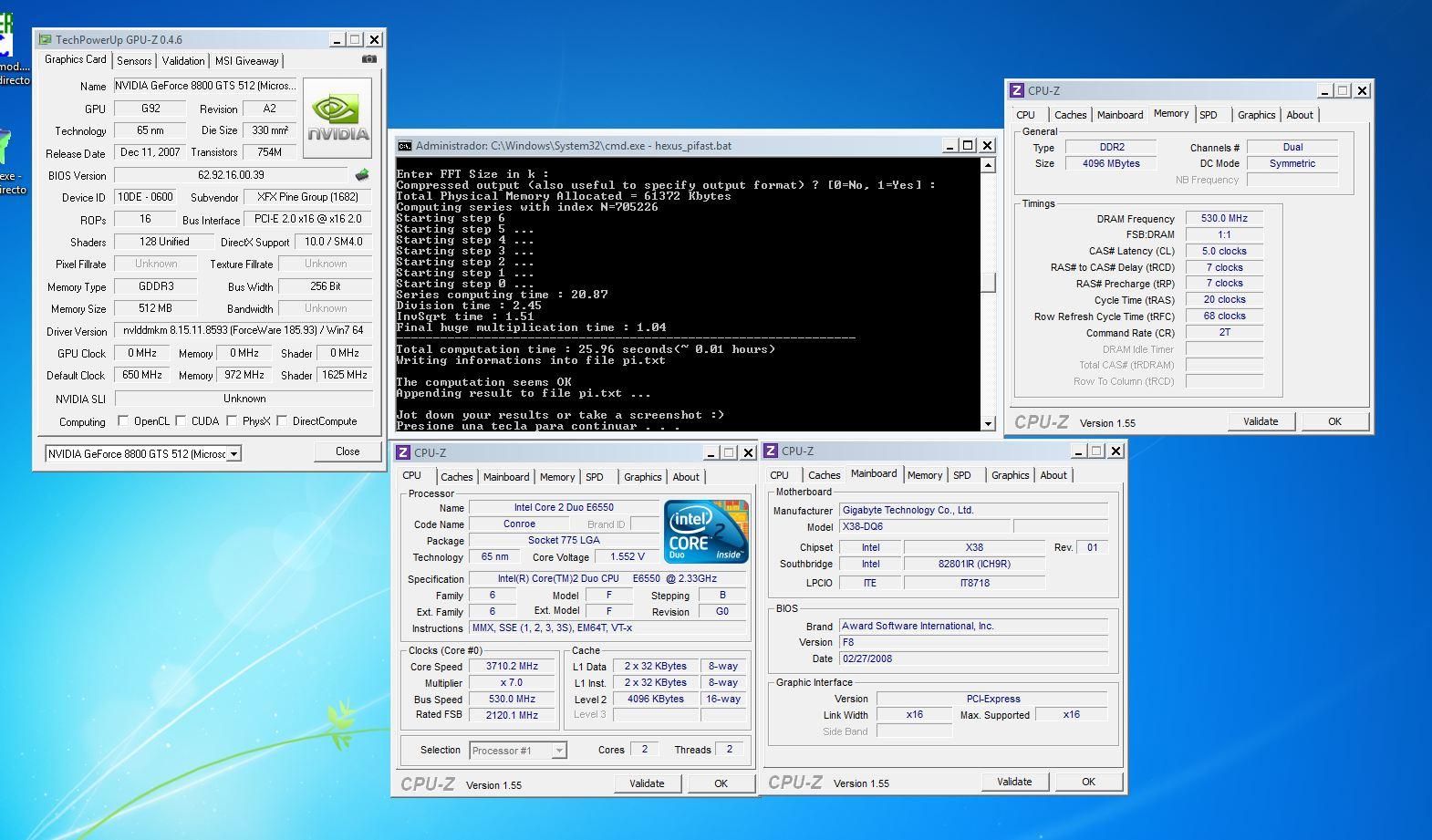Click the cmd window scrollbar thumb

click(988, 282)
